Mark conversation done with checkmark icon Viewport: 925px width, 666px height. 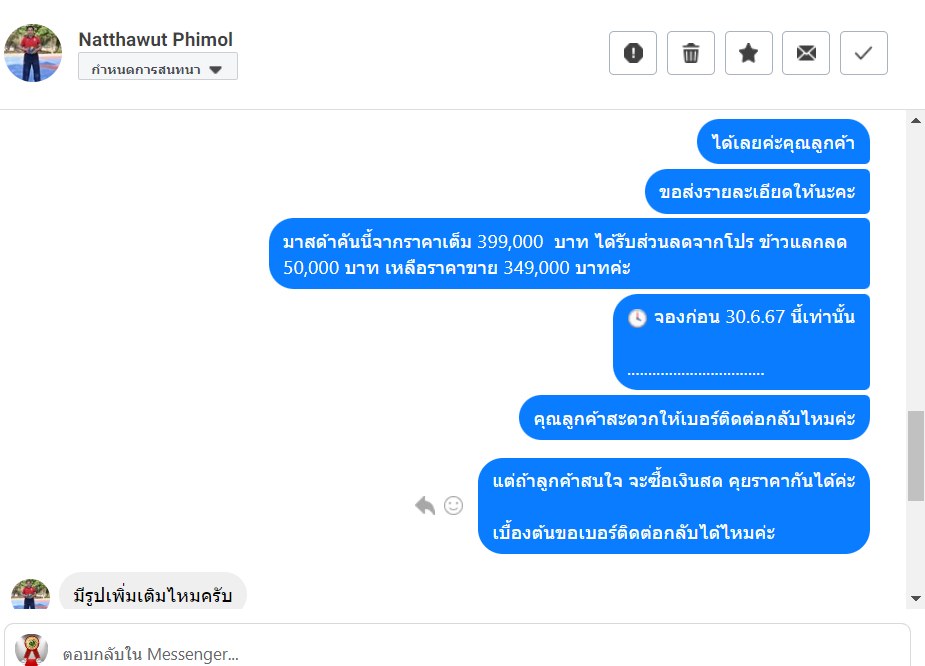point(864,53)
